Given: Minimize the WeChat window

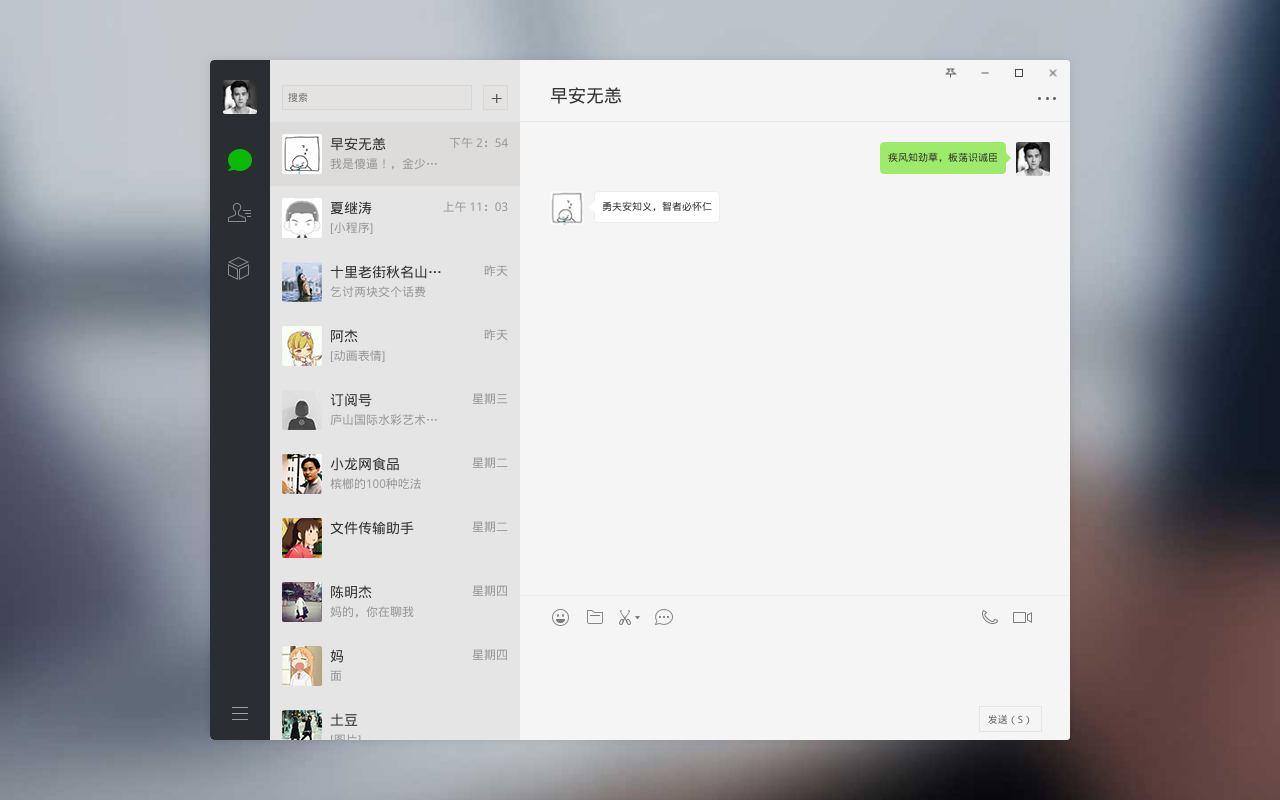Looking at the screenshot, I should point(985,73).
